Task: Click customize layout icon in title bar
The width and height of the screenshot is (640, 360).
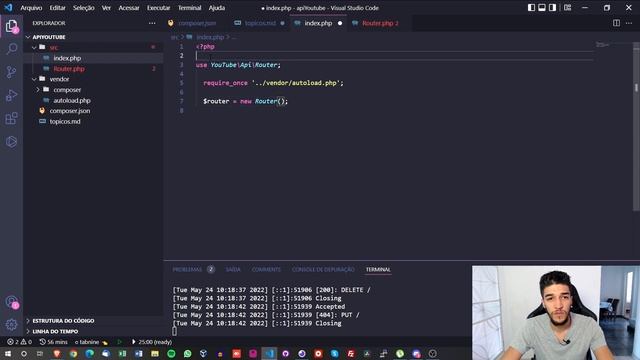Action: (x=567, y=8)
